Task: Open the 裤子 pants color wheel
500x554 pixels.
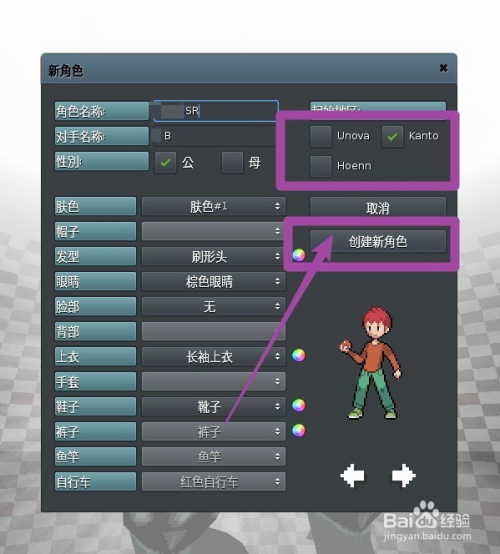Action: [299, 430]
